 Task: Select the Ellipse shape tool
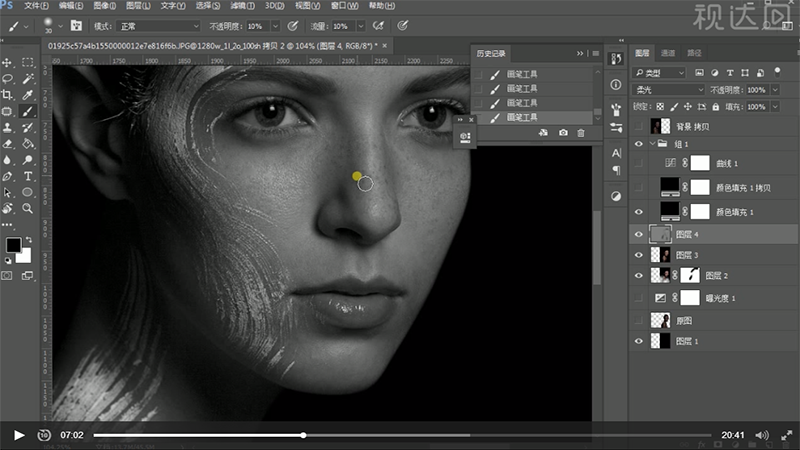tap(28, 193)
